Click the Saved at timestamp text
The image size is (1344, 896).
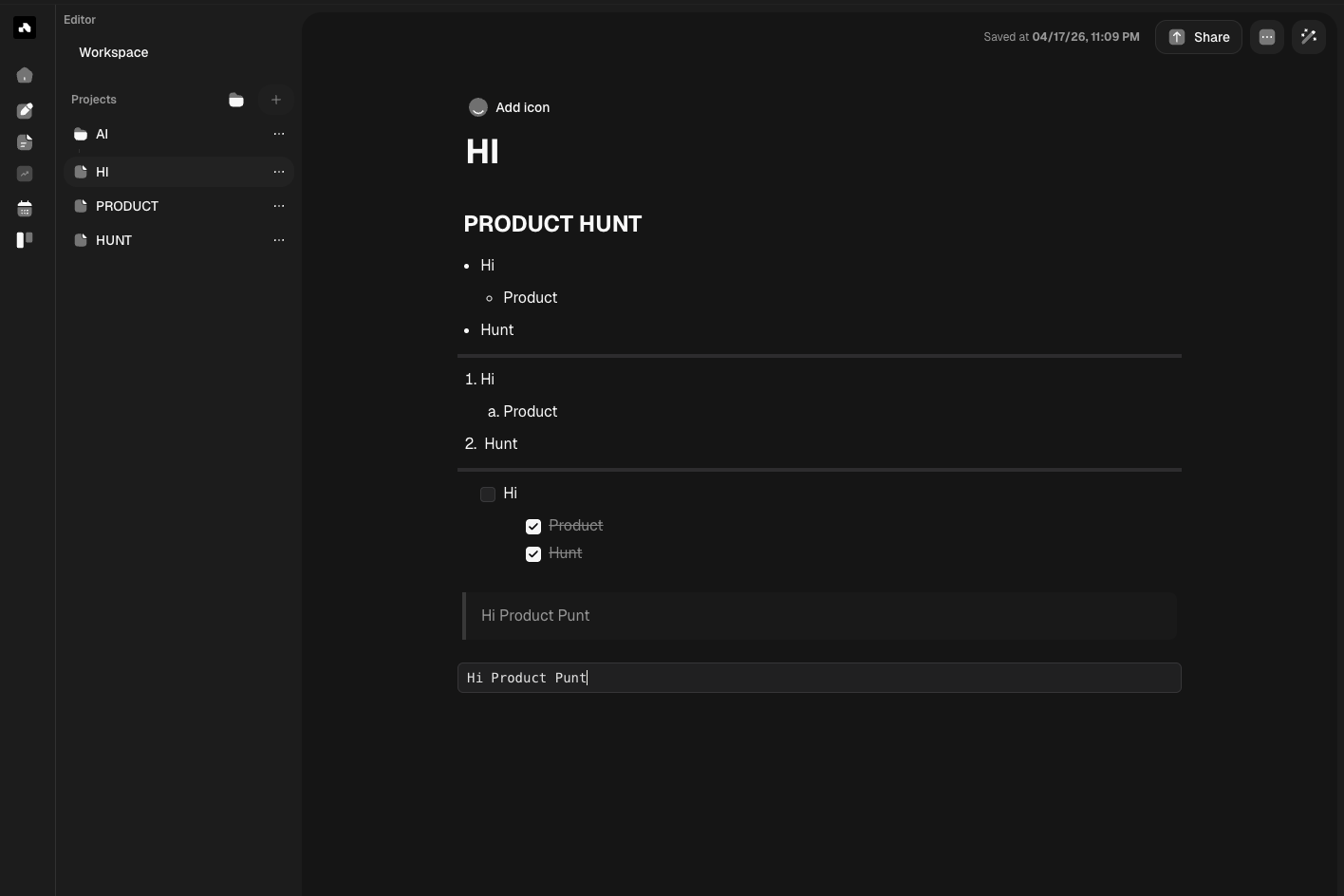pyautogui.click(x=1061, y=37)
